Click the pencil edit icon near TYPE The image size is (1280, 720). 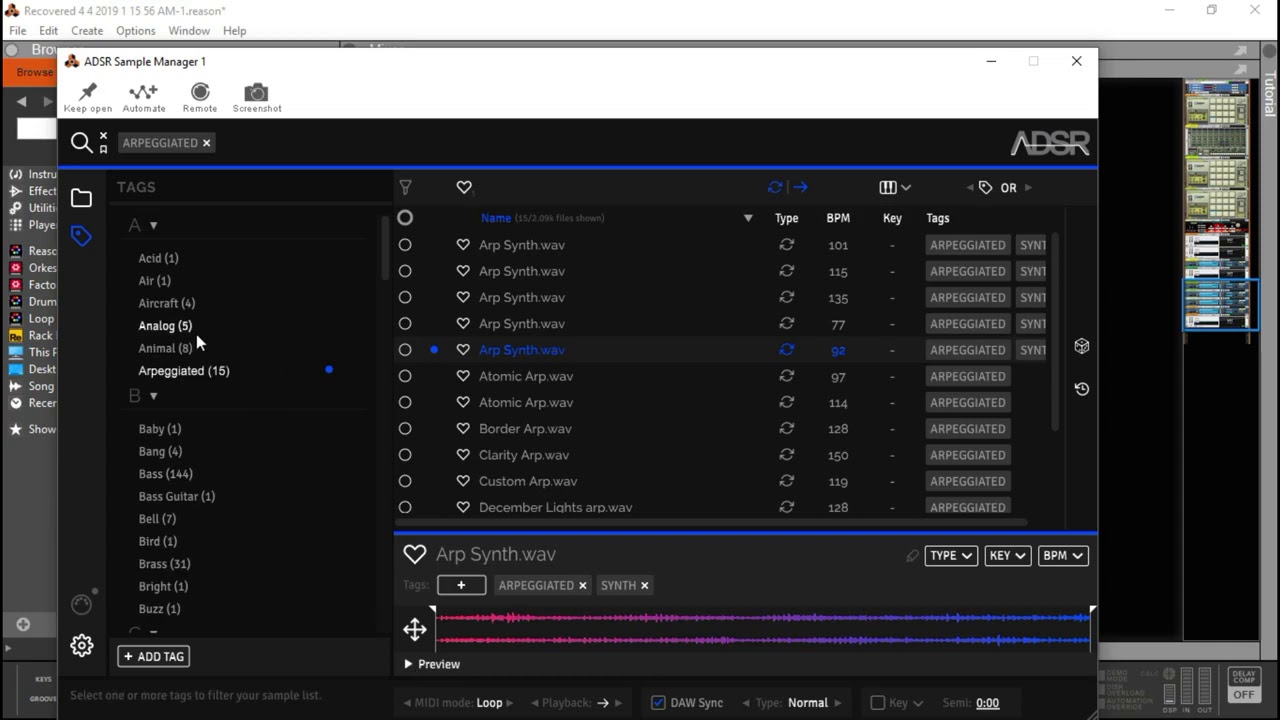point(912,556)
